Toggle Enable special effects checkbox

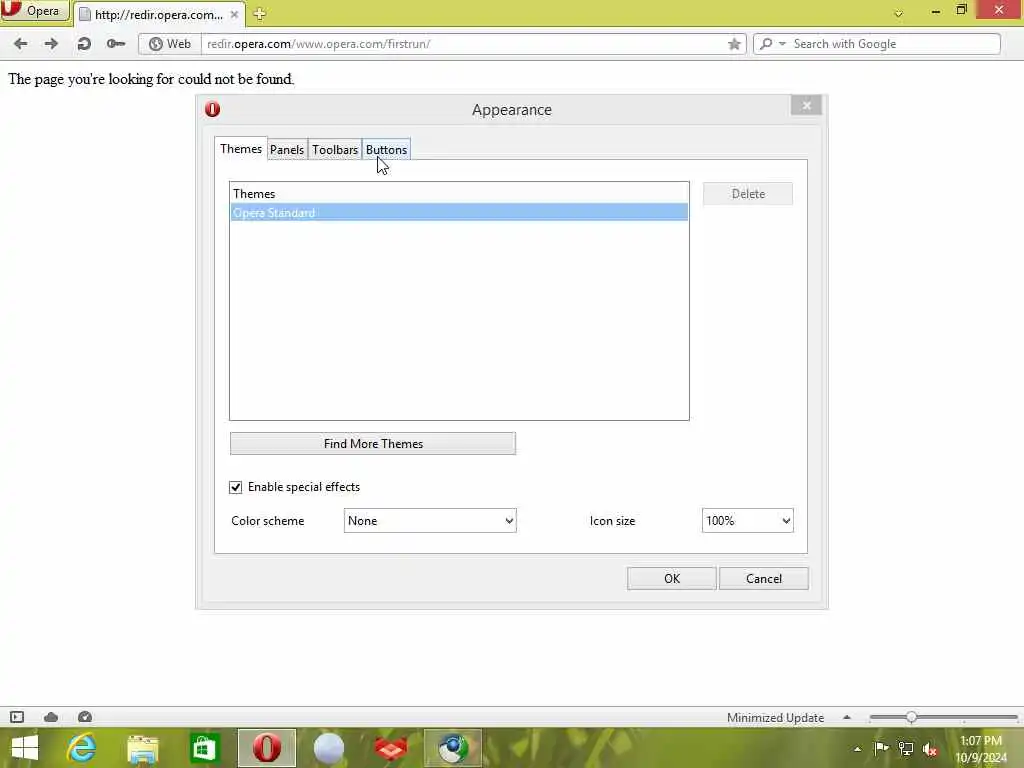click(236, 487)
